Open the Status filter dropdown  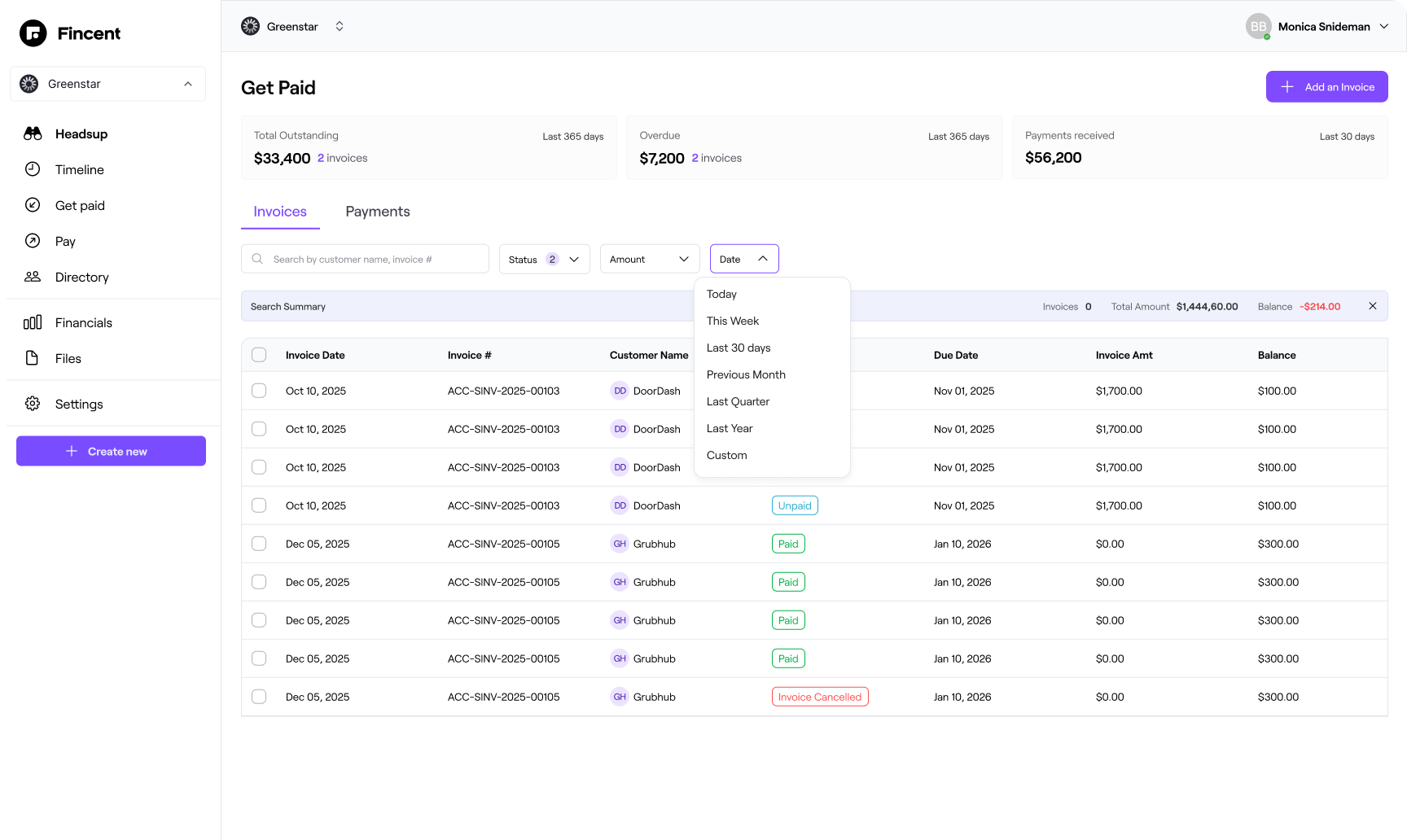point(545,259)
